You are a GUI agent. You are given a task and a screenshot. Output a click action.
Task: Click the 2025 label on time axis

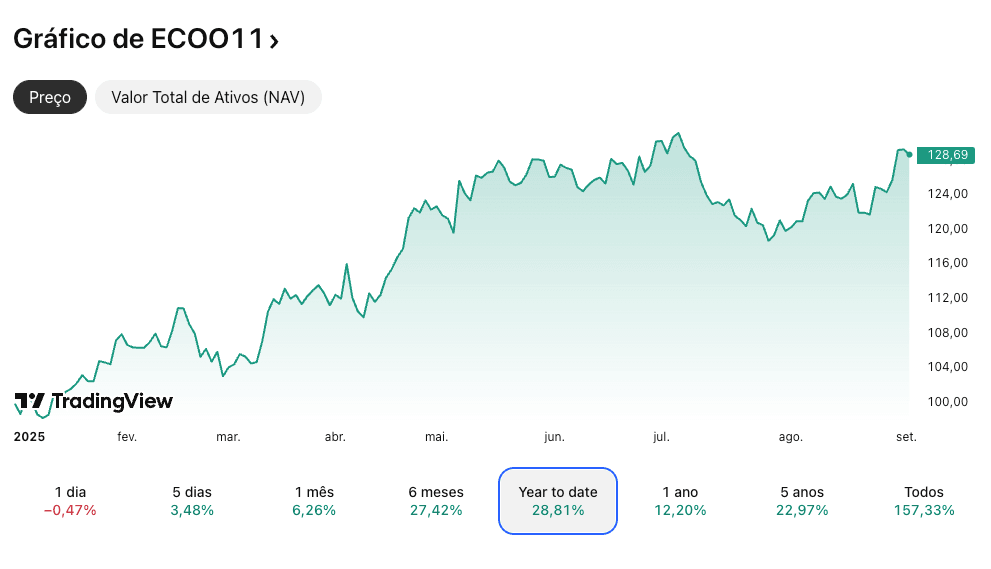pyautogui.click(x=29, y=437)
